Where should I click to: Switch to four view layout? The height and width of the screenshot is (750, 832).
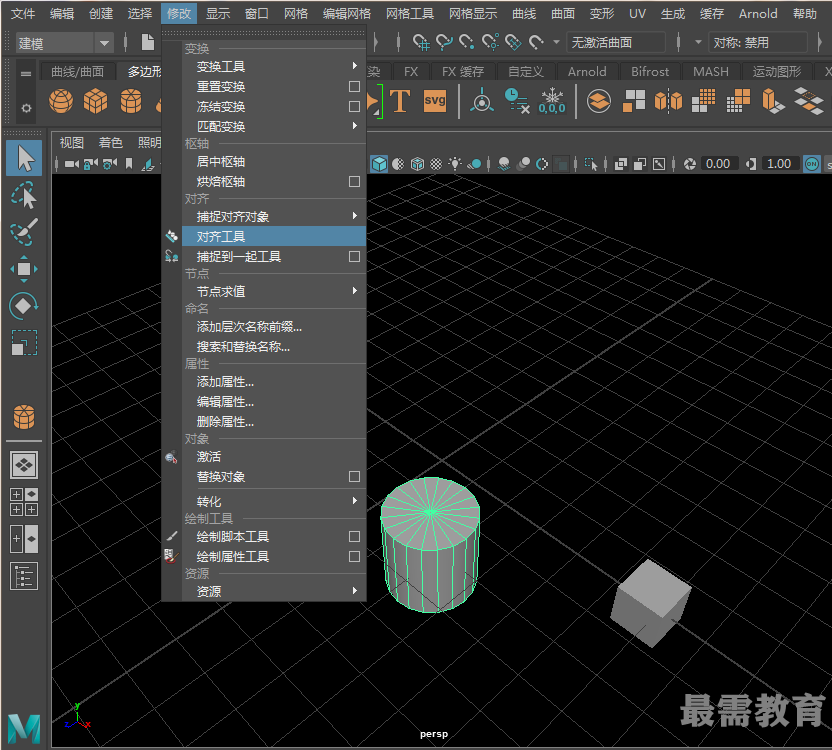pyautogui.click(x=24, y=502)
